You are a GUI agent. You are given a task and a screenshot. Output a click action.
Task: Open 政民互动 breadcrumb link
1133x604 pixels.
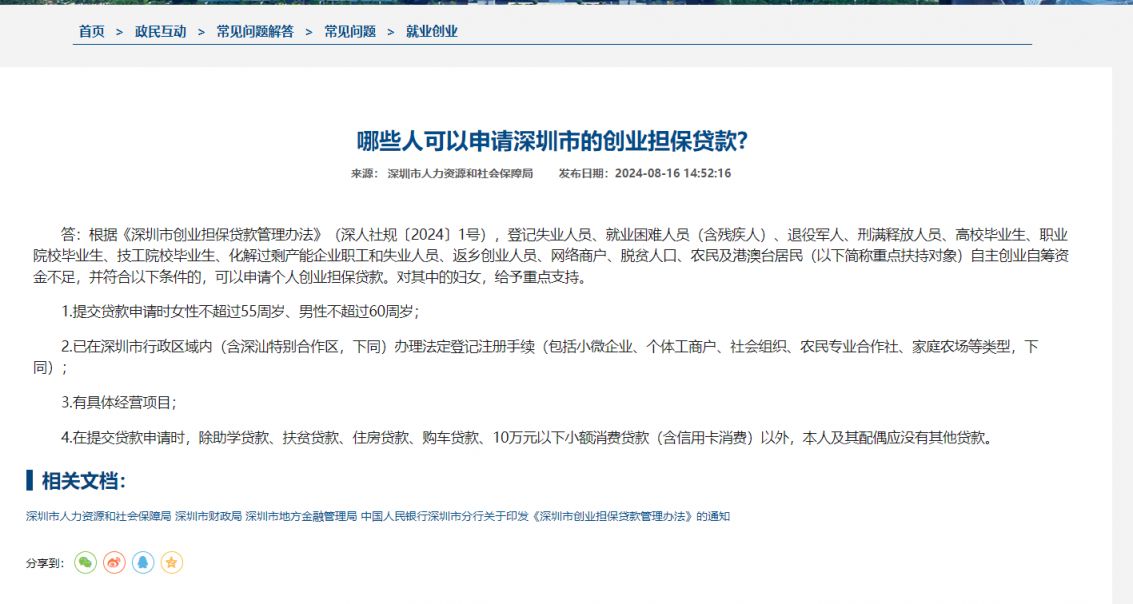(160, 31)
